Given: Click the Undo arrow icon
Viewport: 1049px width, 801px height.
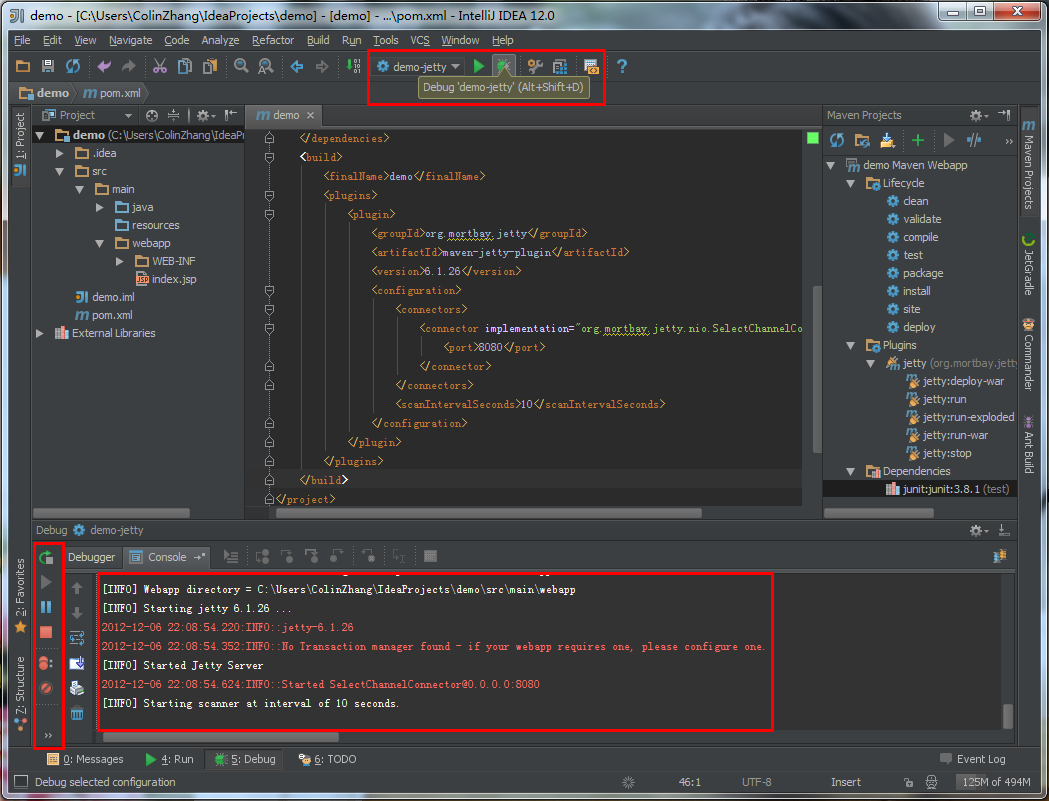Looking at the screenshot, I should (x=104, y=66).
